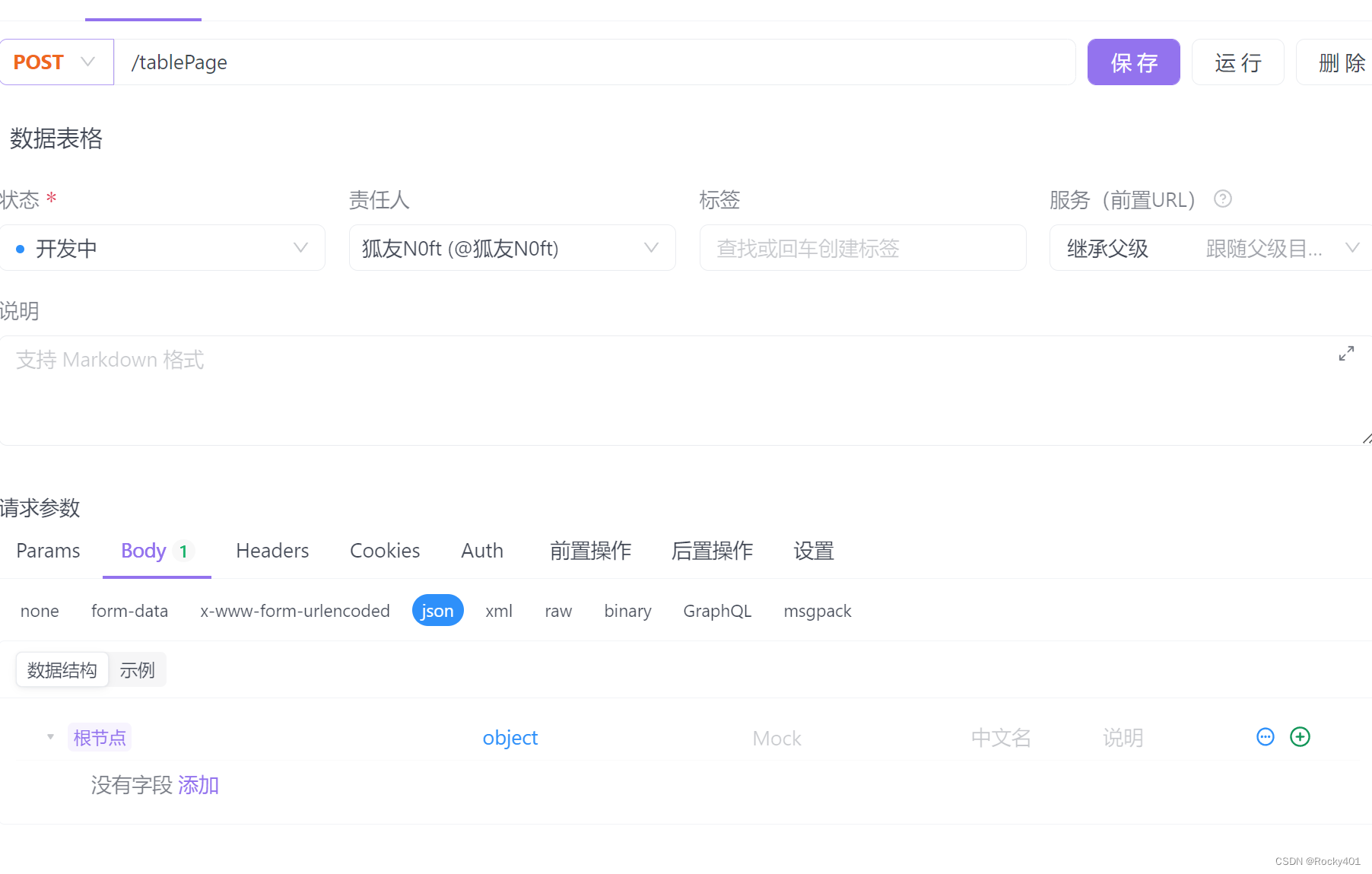Select the xml body format
Image resolution: width=1372 pixels, height=874 pixels.
click(499, 610)
